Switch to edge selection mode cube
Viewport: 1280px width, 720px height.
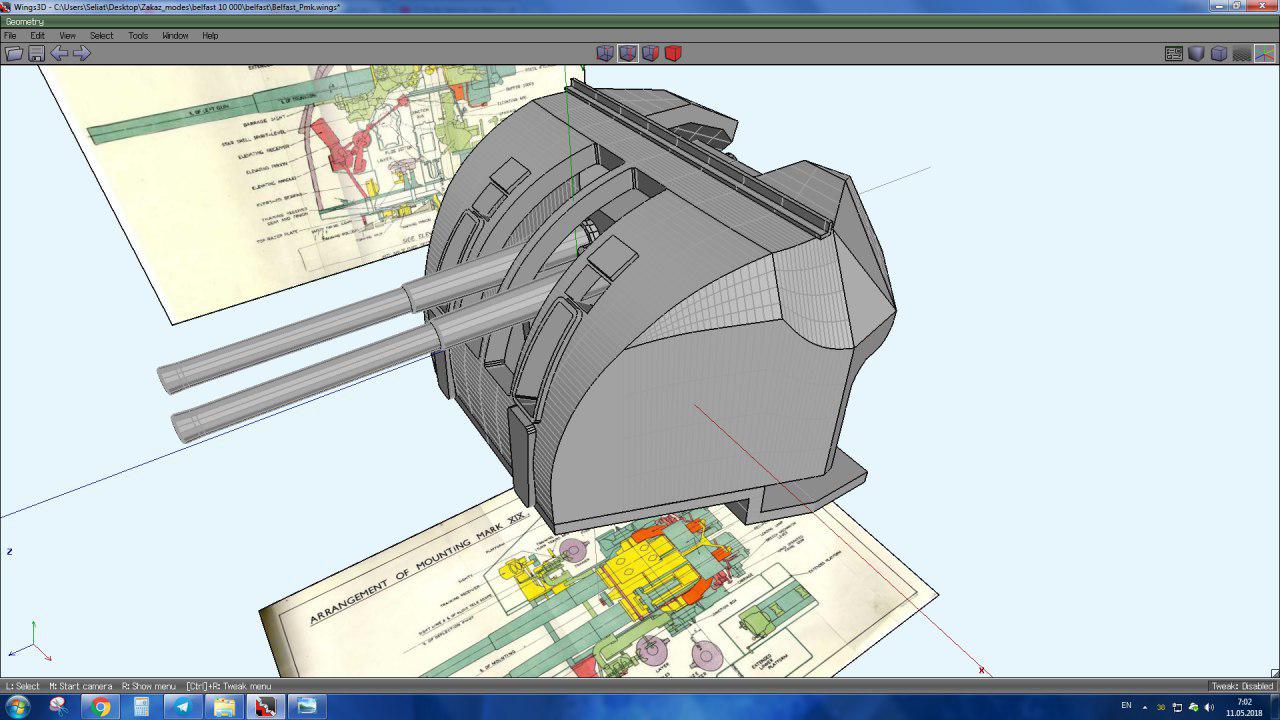tap(628, 53)
